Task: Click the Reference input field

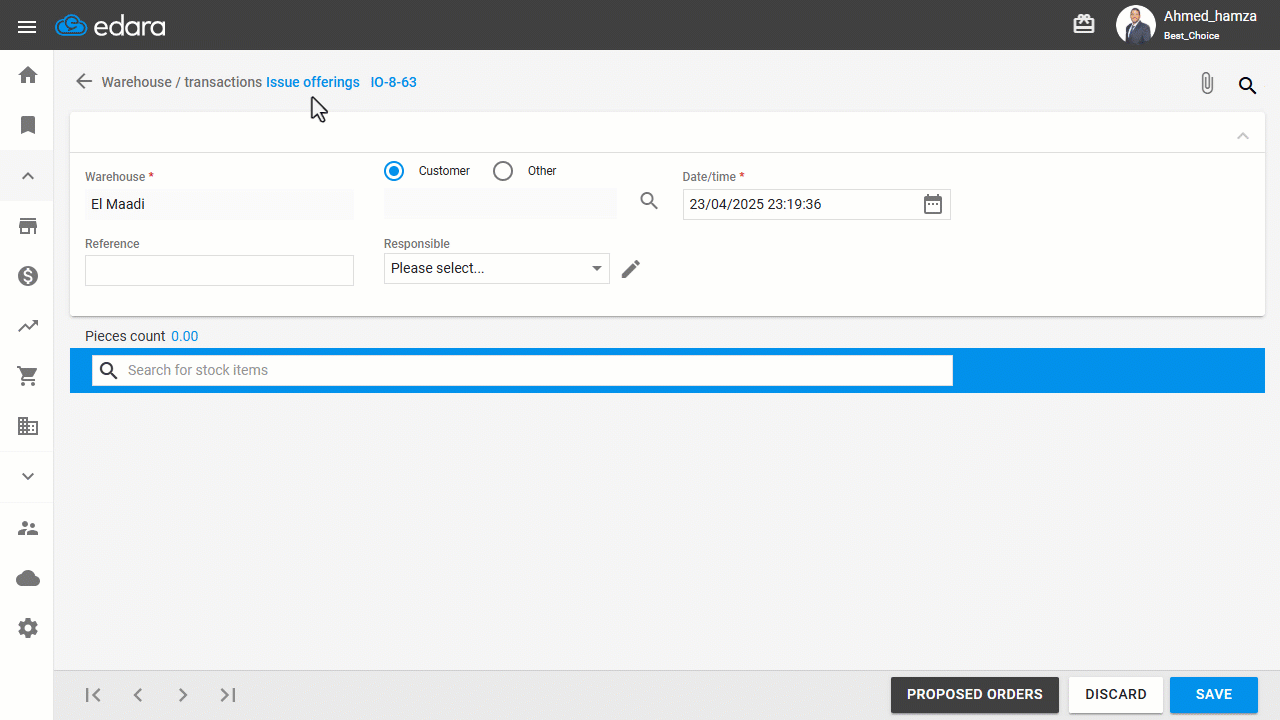Action: click(x=219, y=270)
